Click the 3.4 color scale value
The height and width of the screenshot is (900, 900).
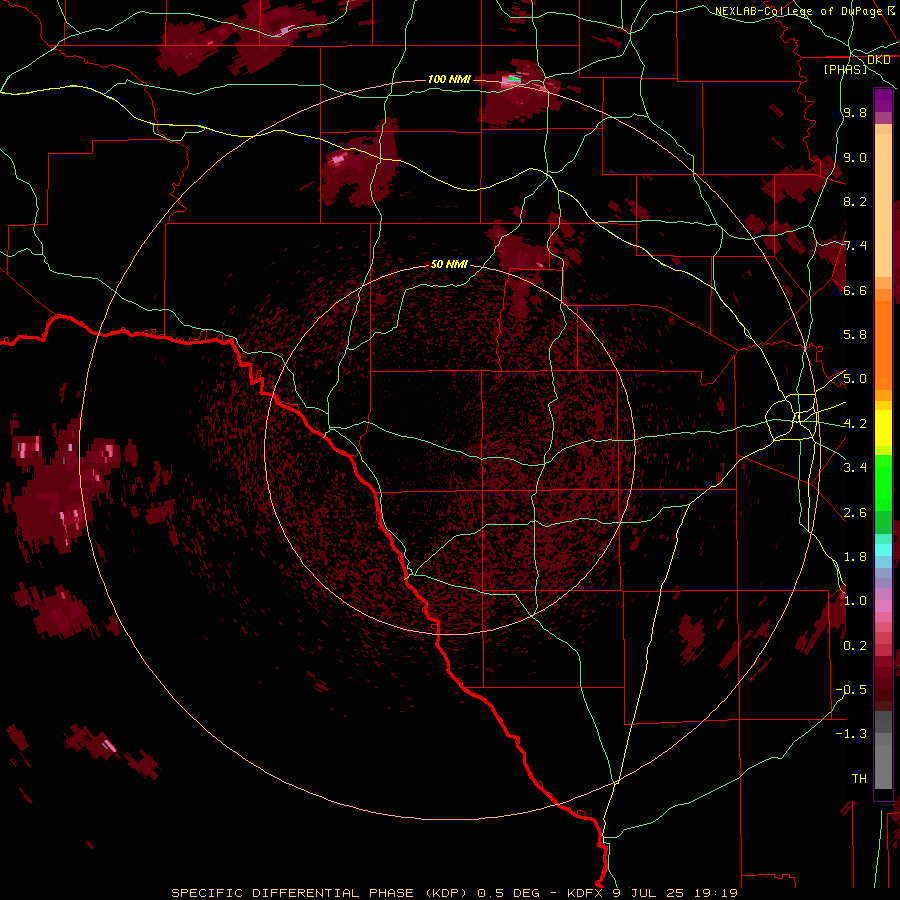[855, 468]
